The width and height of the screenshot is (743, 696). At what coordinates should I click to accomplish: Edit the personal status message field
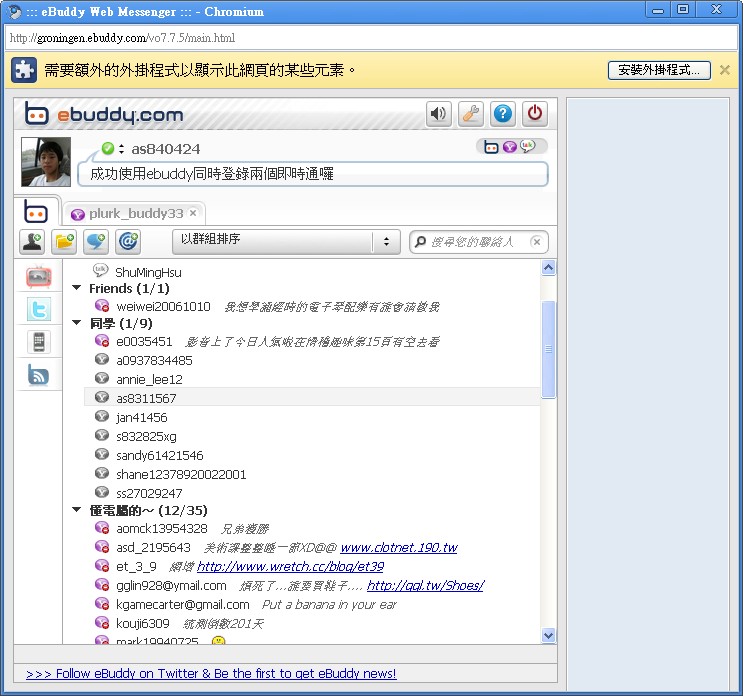click(313, 174)
